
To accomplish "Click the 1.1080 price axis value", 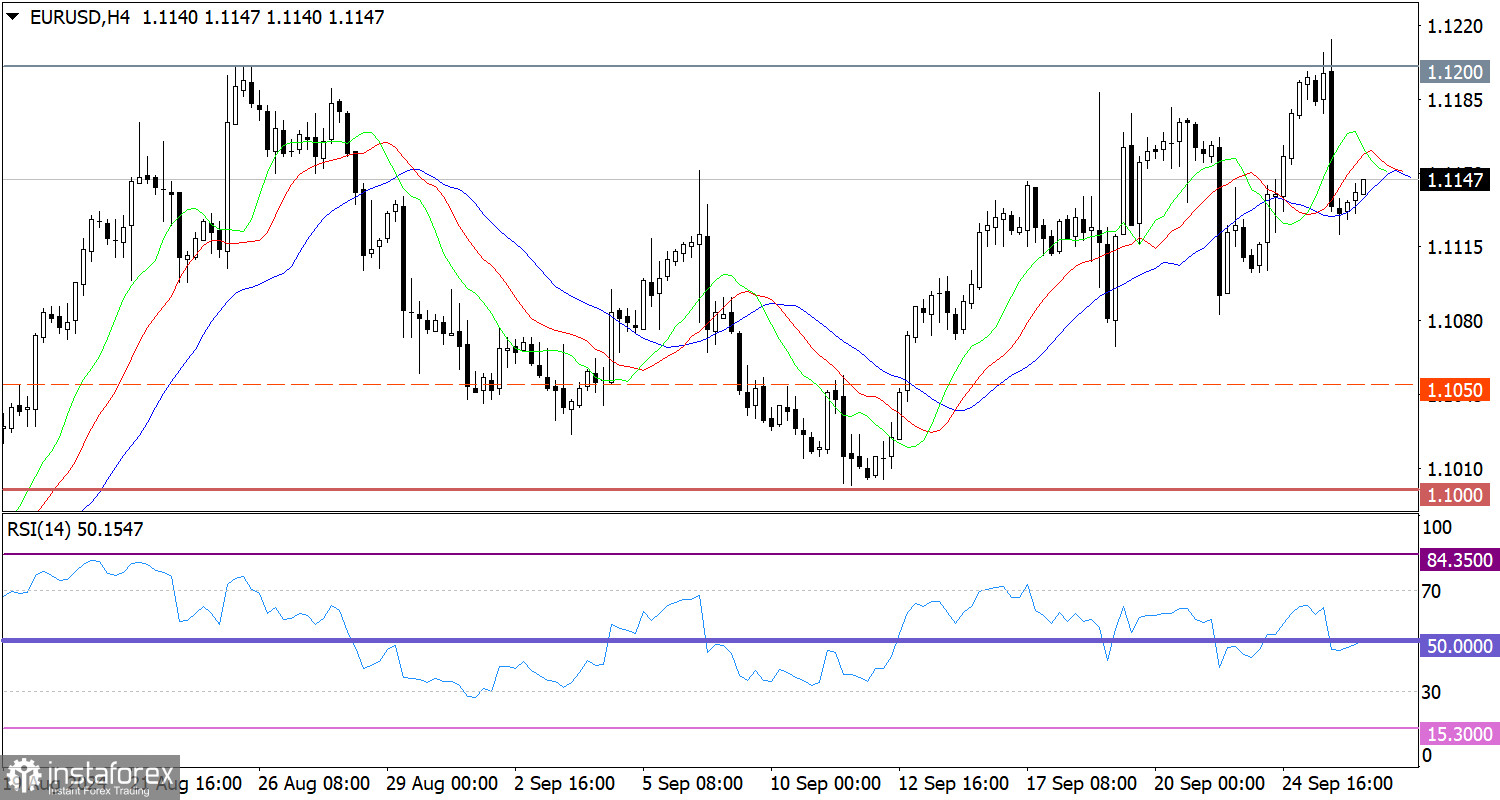I will click(1455, 321).
